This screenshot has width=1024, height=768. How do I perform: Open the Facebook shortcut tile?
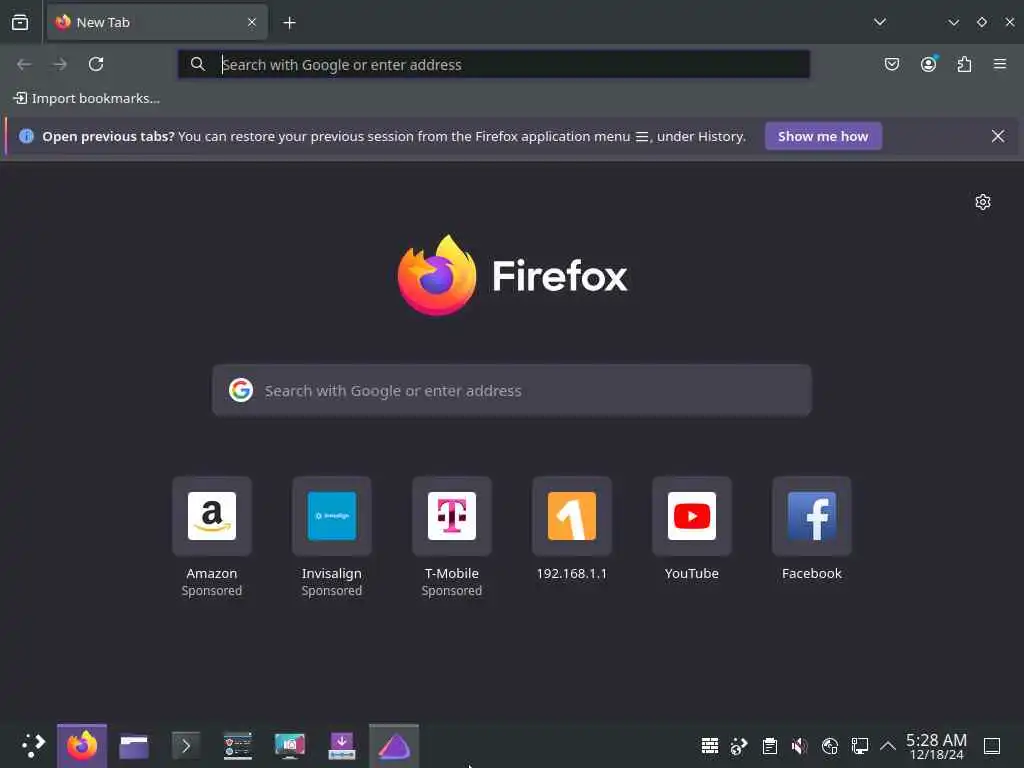[812, 516]
